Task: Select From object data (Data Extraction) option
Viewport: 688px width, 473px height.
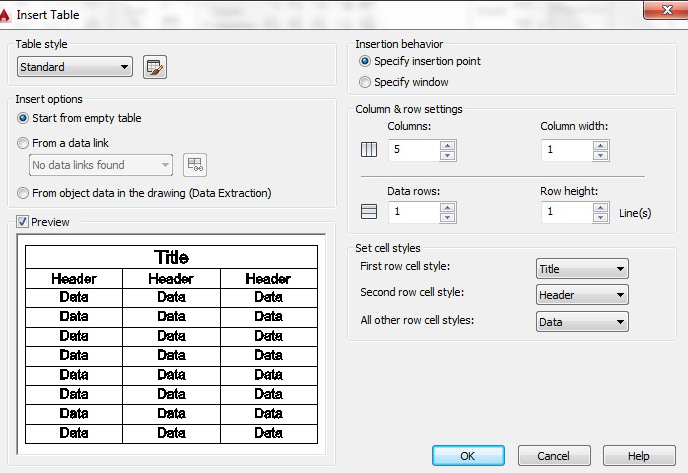Action: tap(25, 193)
